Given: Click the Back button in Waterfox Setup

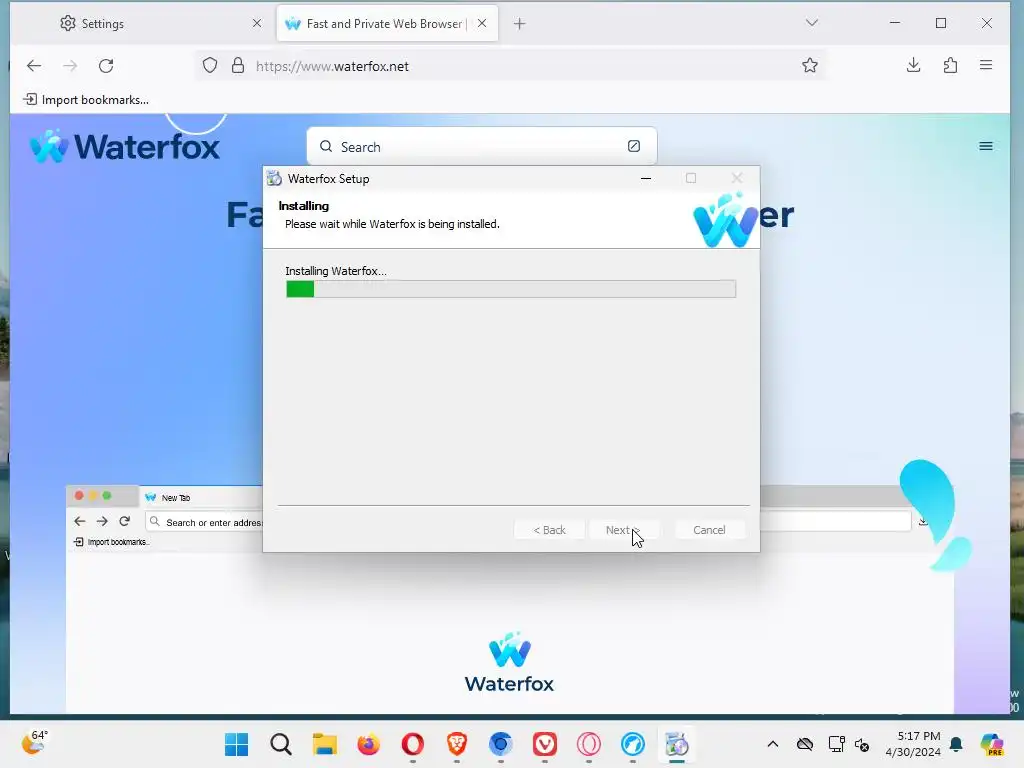Looking at the screenshot, I should pos(549,530).
